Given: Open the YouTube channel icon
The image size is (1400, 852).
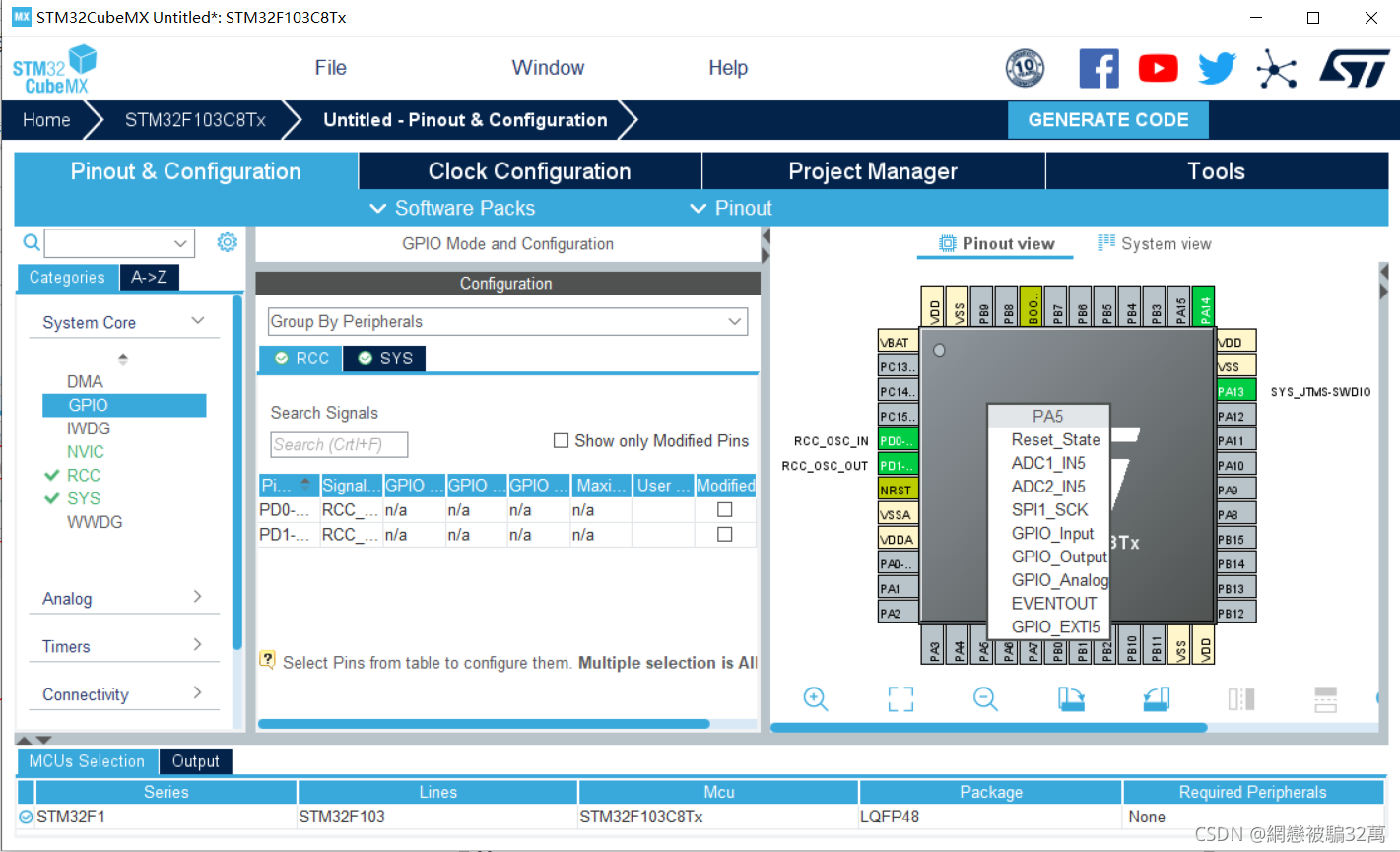Looking at the screenshot, I should click(1158, 68).
